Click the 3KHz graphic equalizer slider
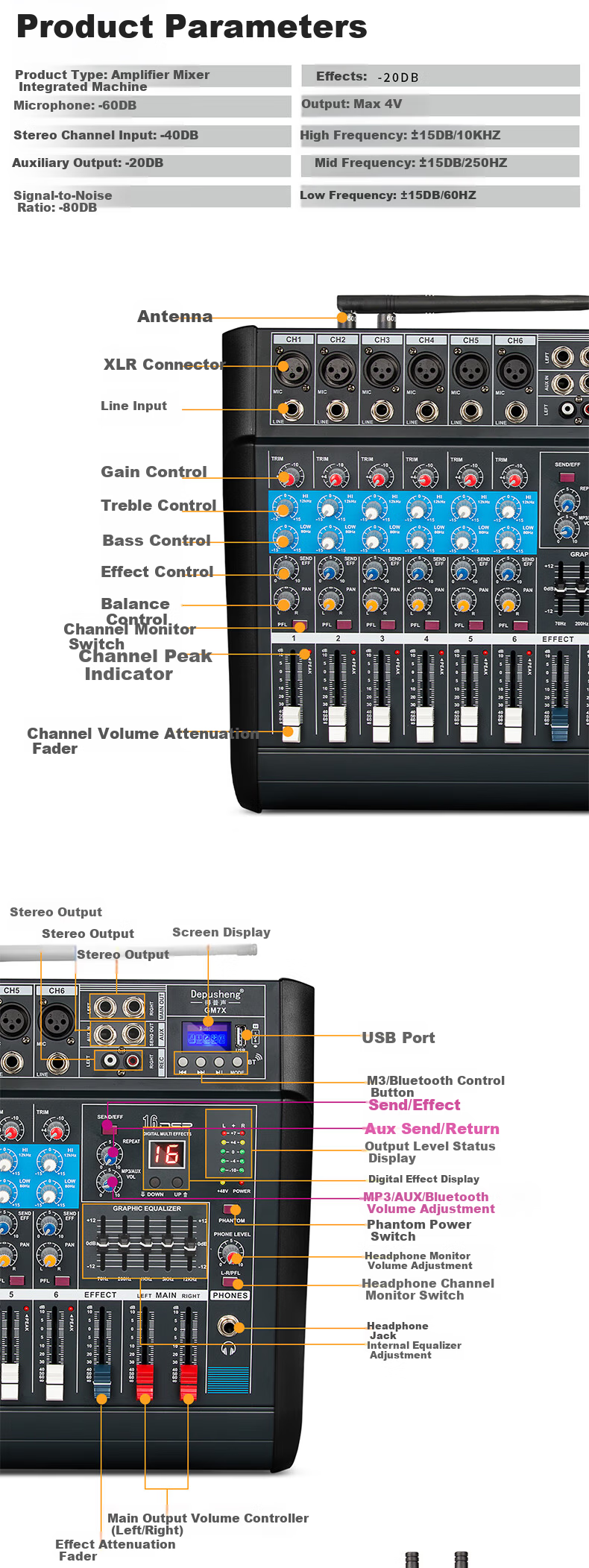The image size is (589, 1568). (x=168, y=1243)
